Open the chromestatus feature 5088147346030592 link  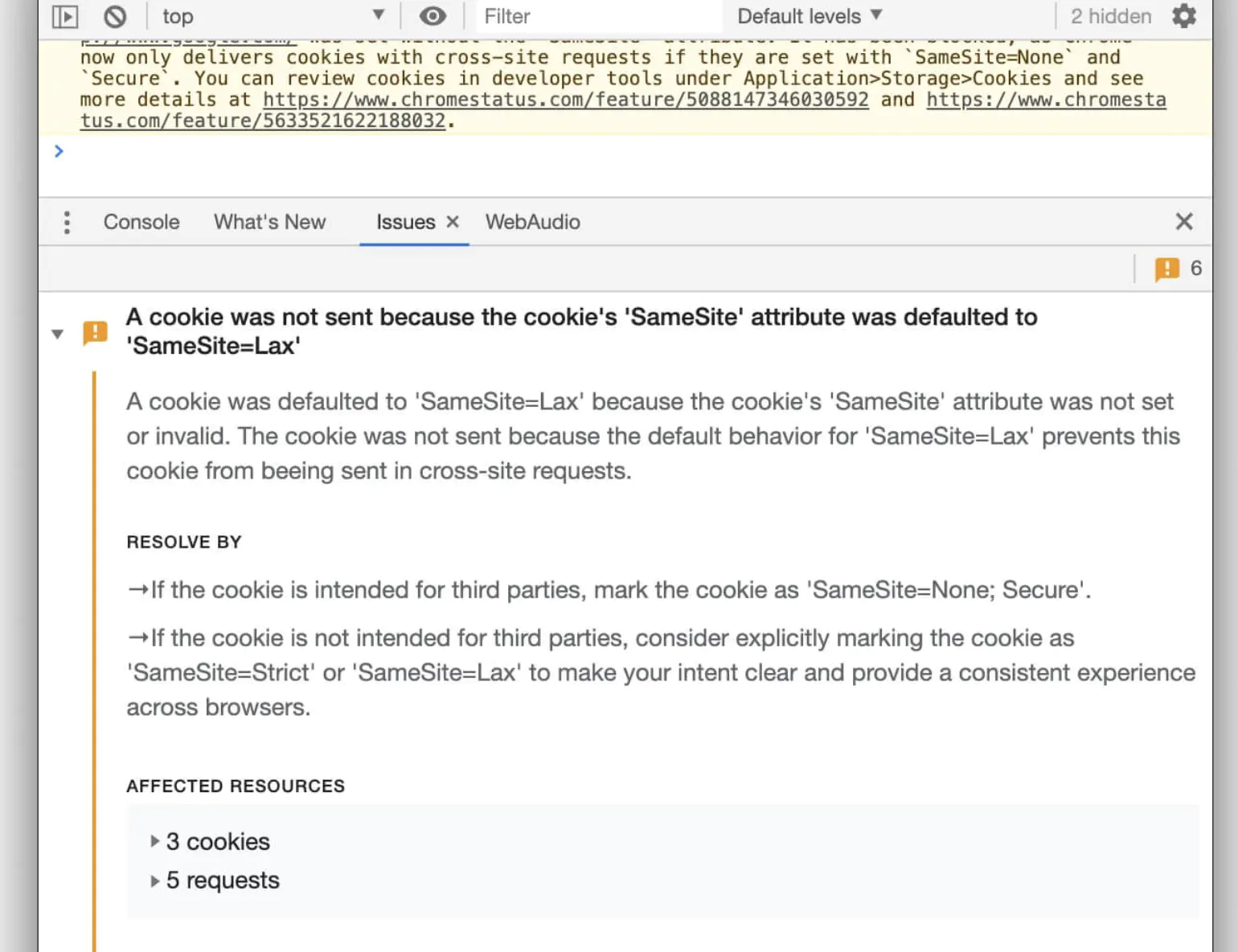point(565,100)
